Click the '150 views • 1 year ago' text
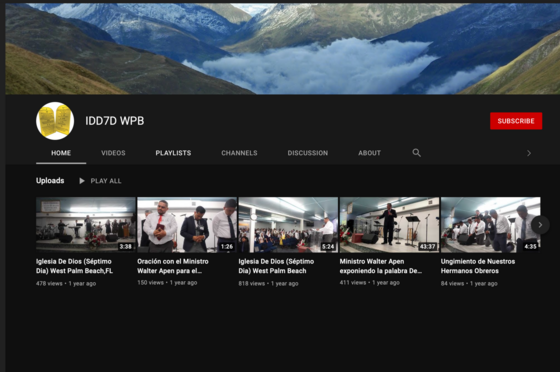Image resolution: width=560 pixels, height=372 pixels. pos(167,283)
